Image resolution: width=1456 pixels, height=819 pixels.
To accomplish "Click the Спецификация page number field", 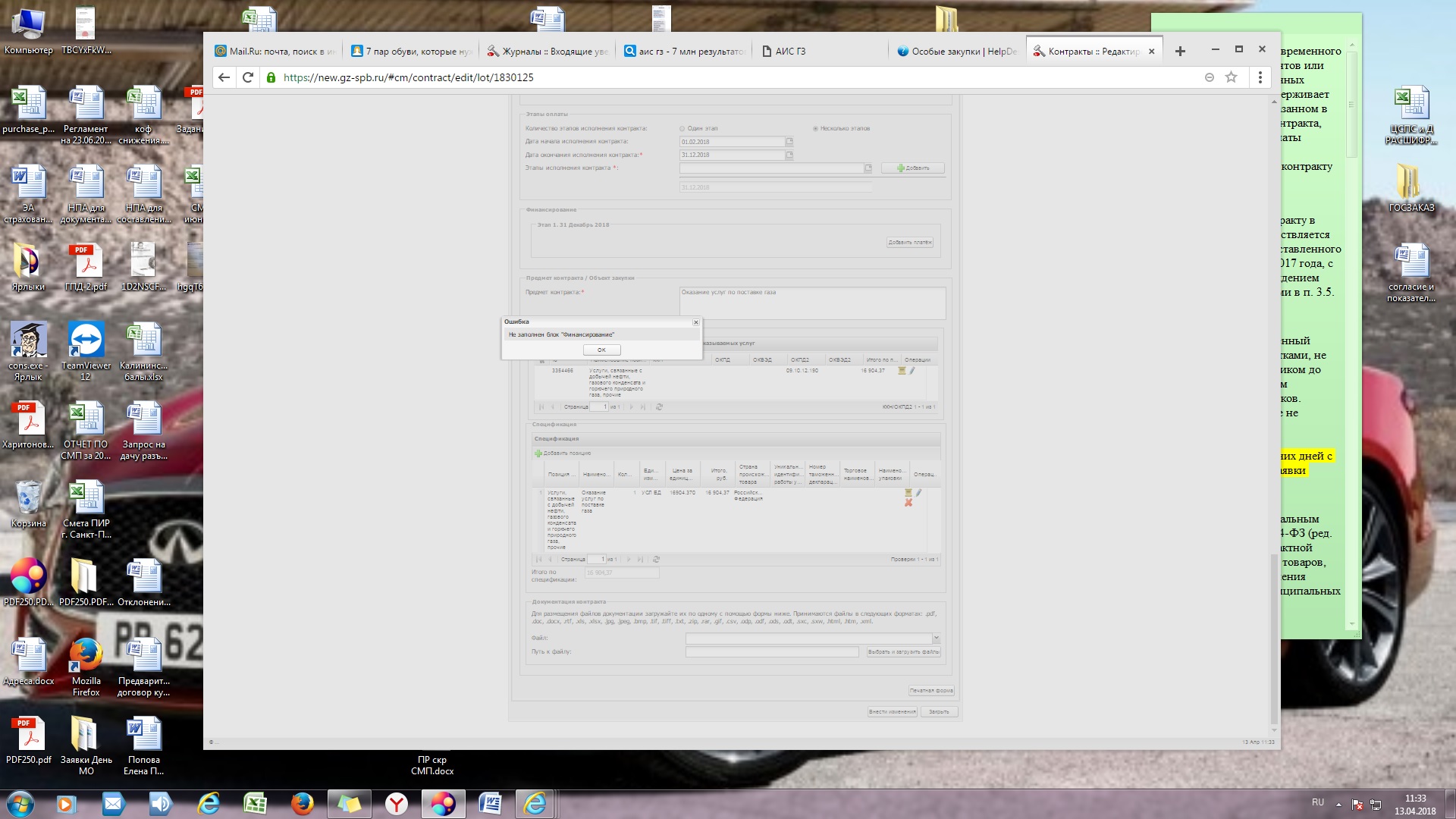I will tap(596, 560).
